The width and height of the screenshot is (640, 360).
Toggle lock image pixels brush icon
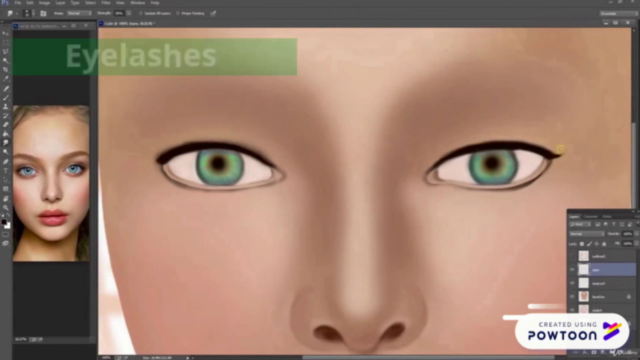[589, 244]
